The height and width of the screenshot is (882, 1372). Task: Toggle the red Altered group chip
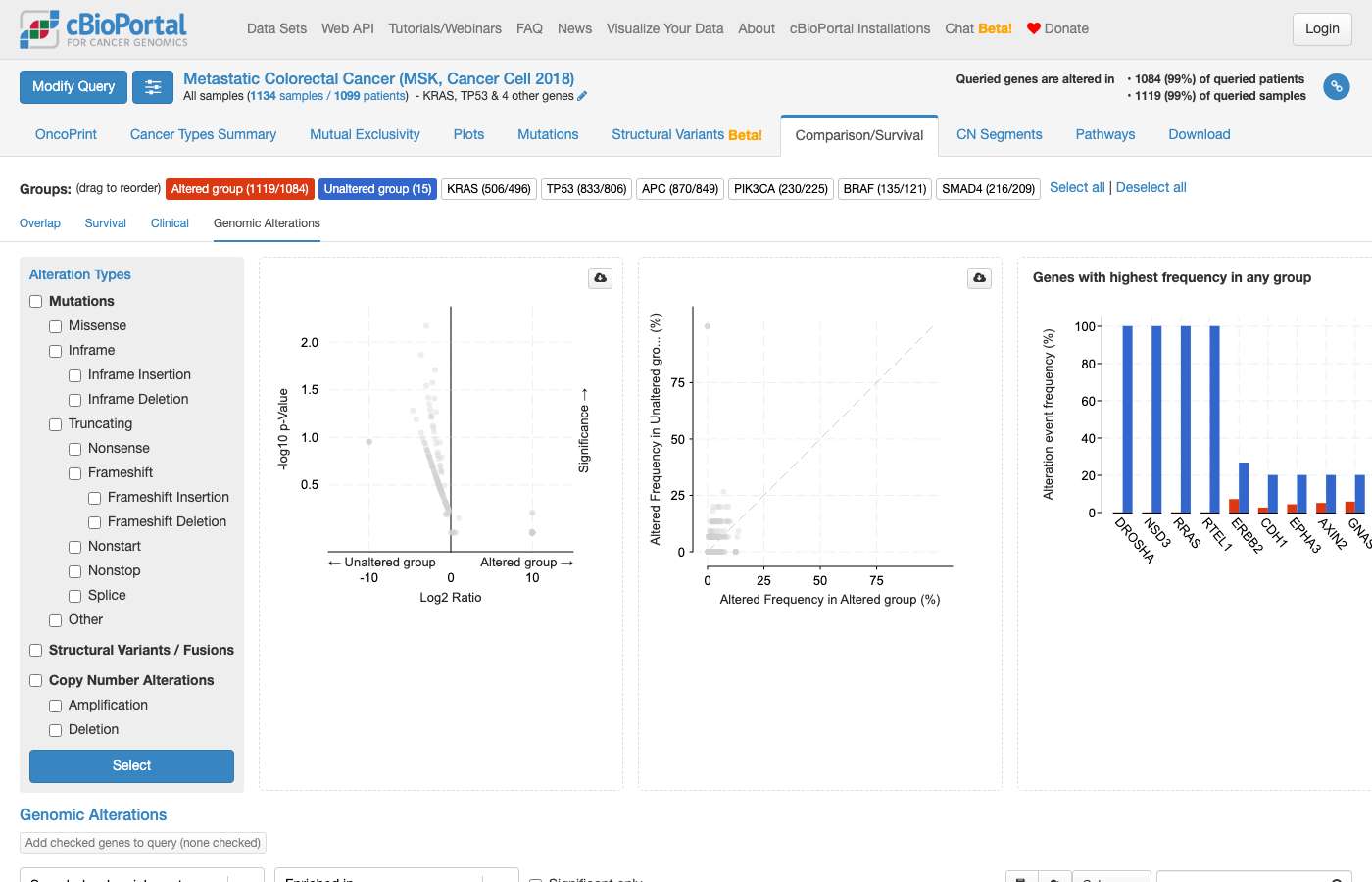point(240,189)
